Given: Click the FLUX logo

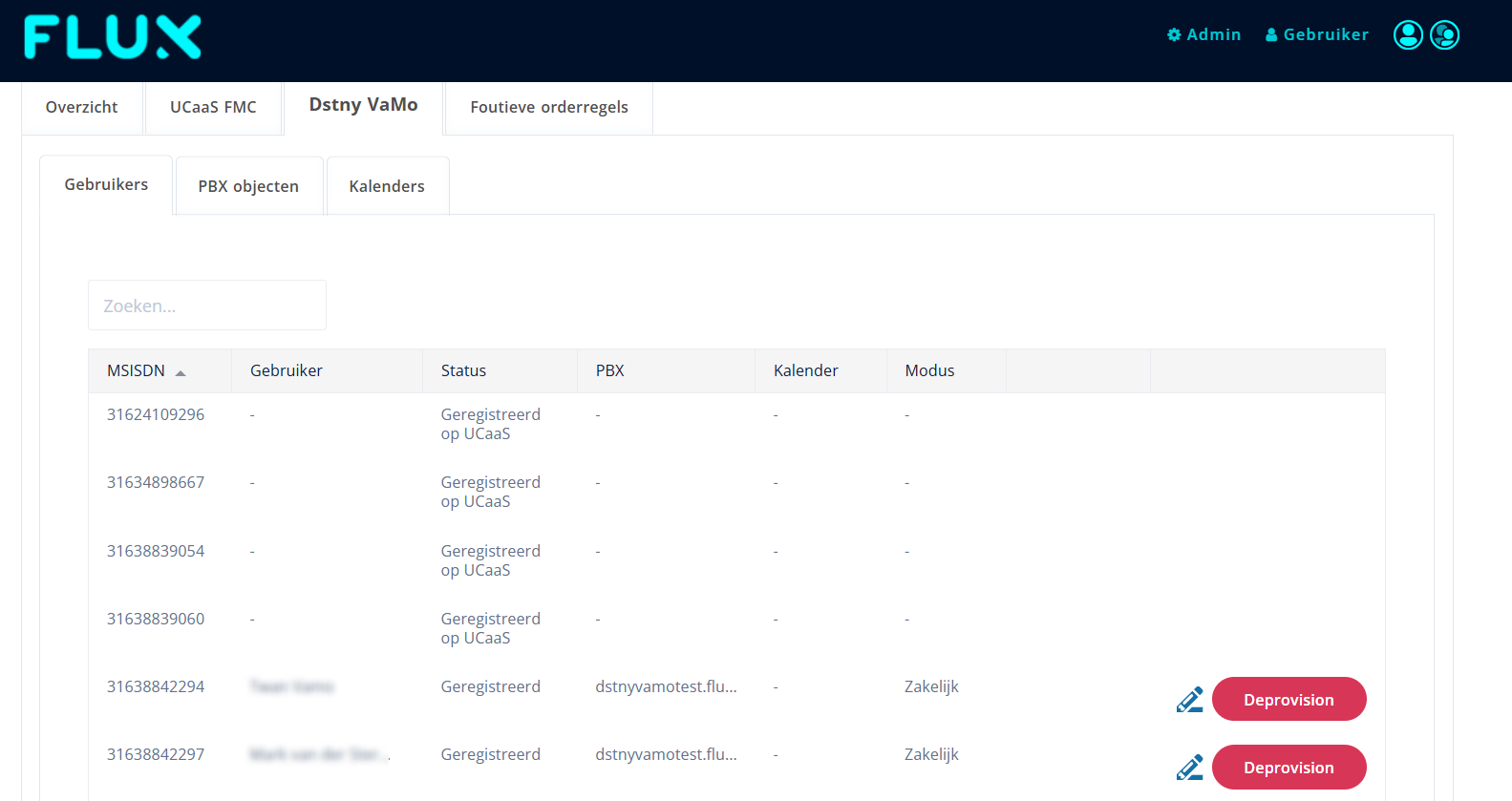Looking at the screenshot, I should point(113,37).
